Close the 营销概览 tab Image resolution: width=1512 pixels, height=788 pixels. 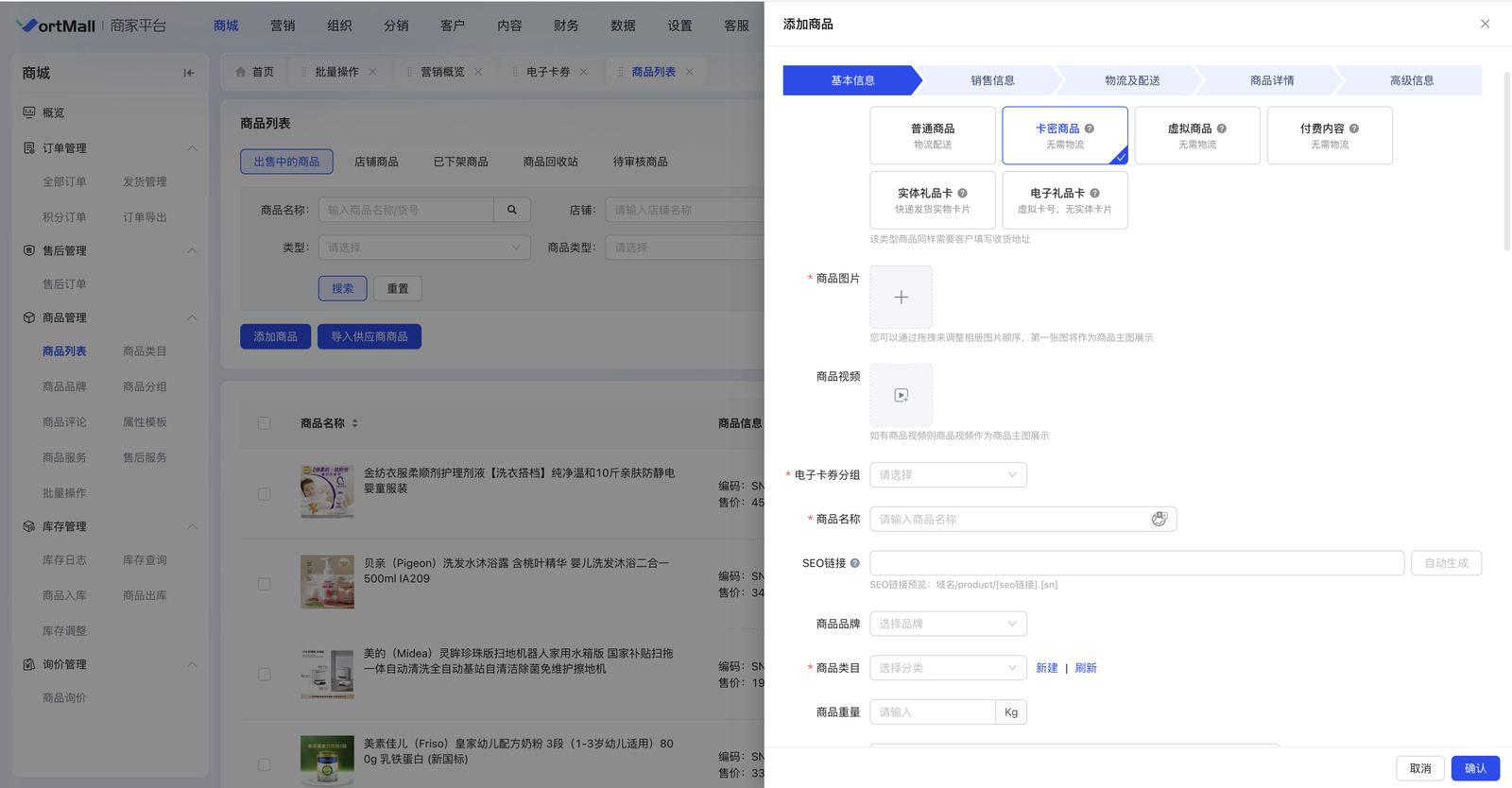point(478,72)
